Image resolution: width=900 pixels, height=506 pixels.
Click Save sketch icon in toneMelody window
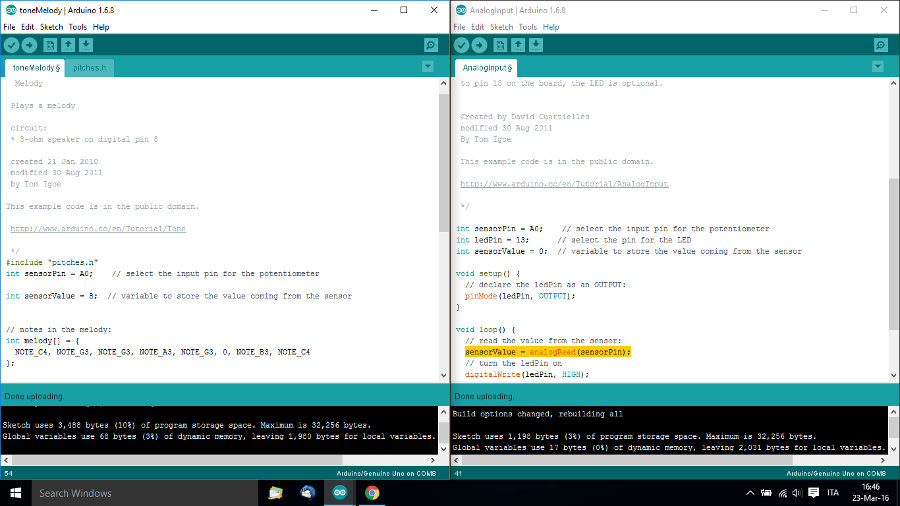click(x=86, y=45)
